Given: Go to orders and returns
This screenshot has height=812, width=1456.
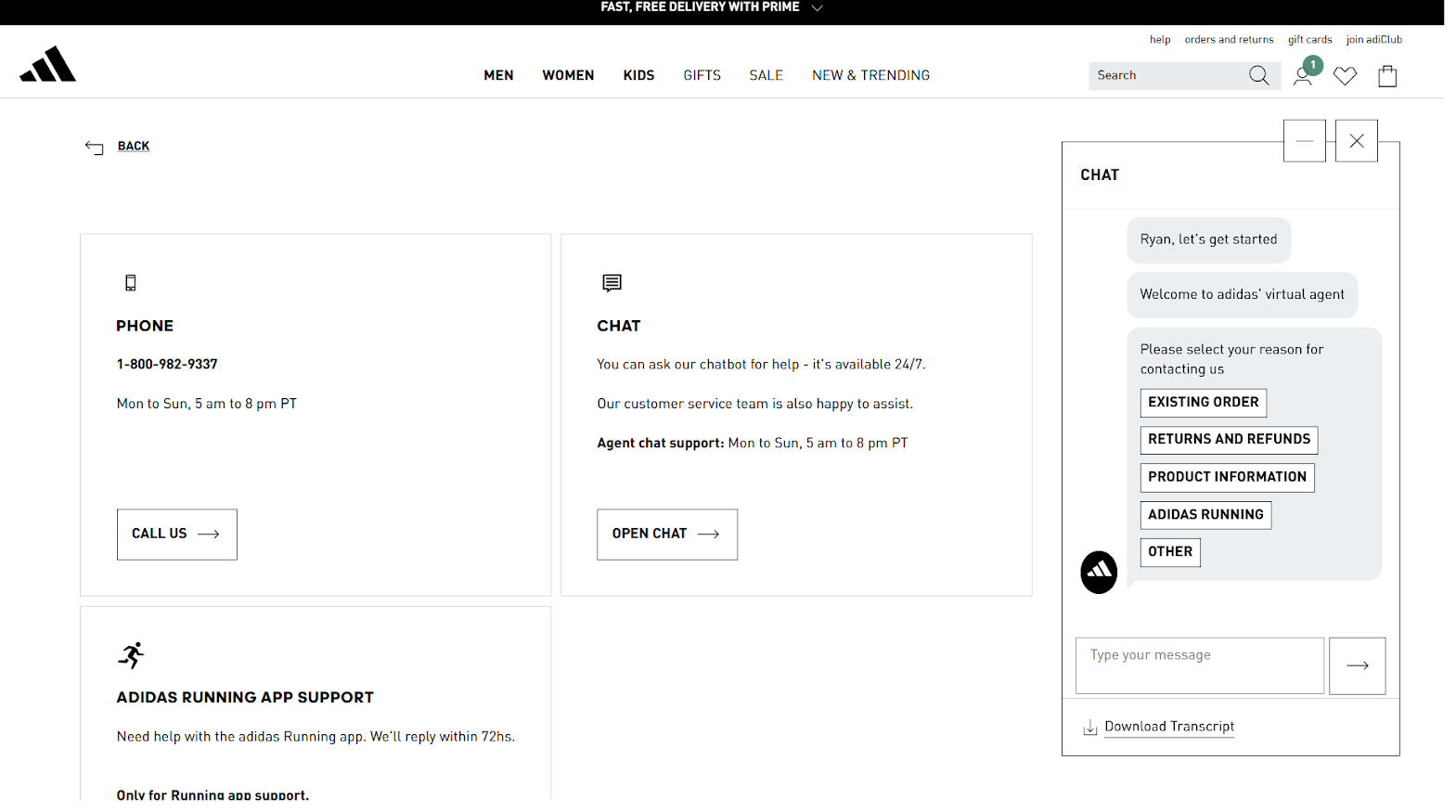Looking at the screenshot, I should pyautogui.click(x=1229, y=40).
